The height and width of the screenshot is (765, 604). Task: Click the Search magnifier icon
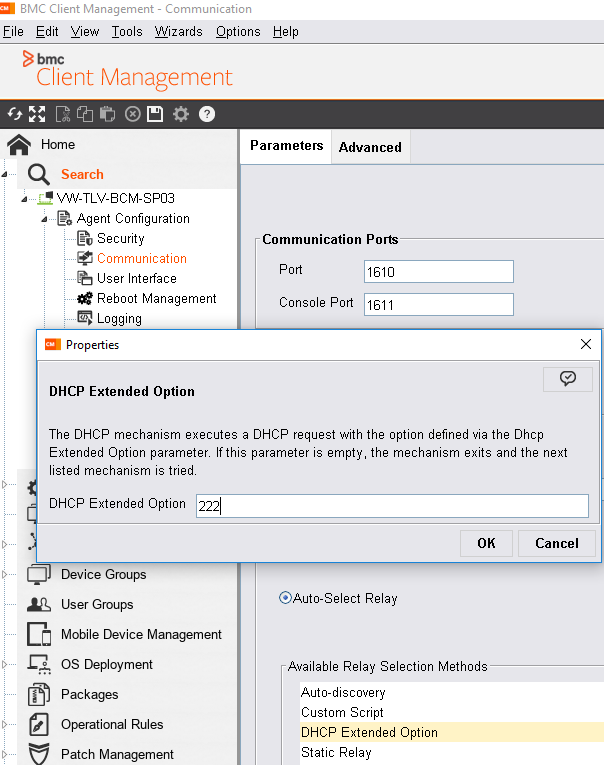pyautogui.click(x=39, y=175)
